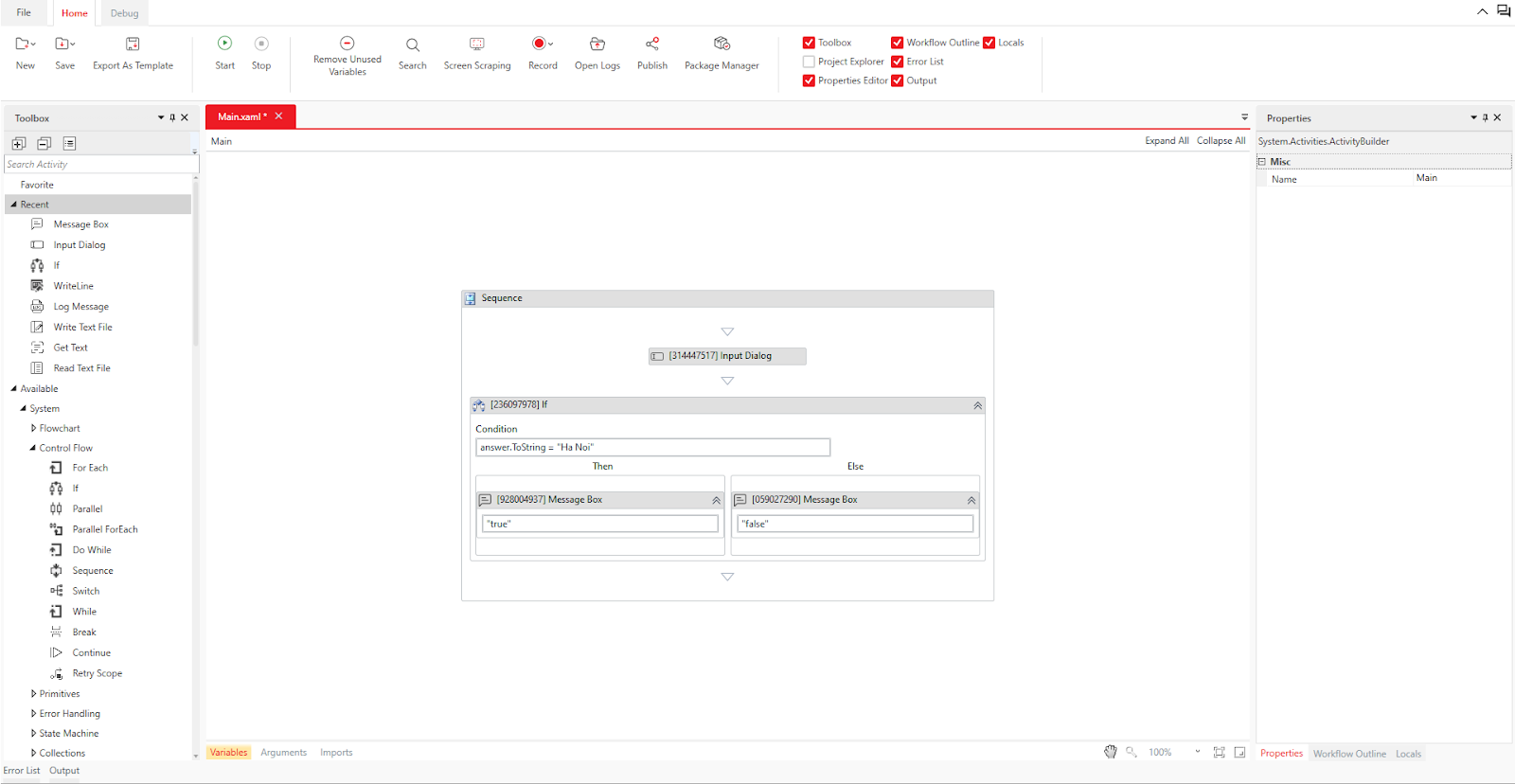This screenshot has height=784, width=1515.
Task: Select WriteLine activity in Toolbox
Action: click(73, 286)
